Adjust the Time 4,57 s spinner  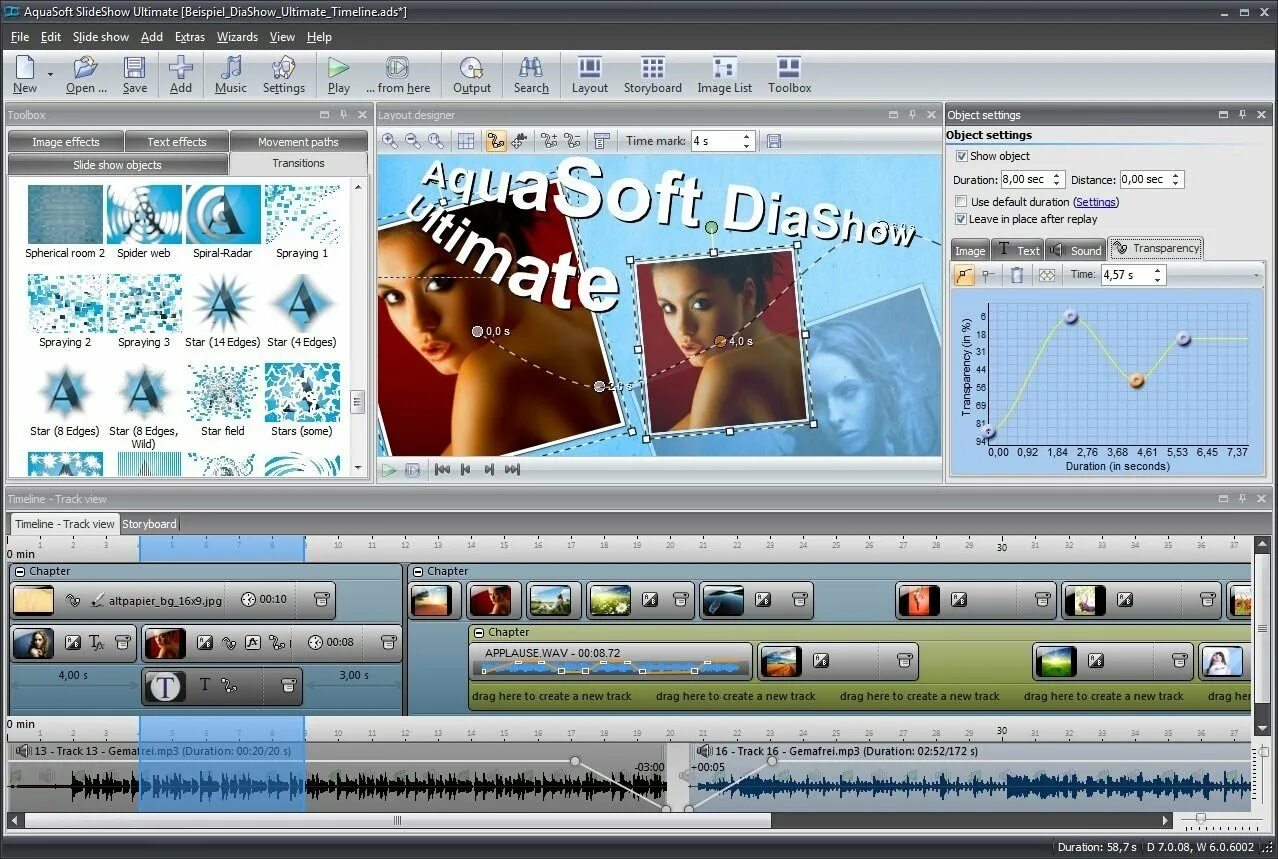1159,275
